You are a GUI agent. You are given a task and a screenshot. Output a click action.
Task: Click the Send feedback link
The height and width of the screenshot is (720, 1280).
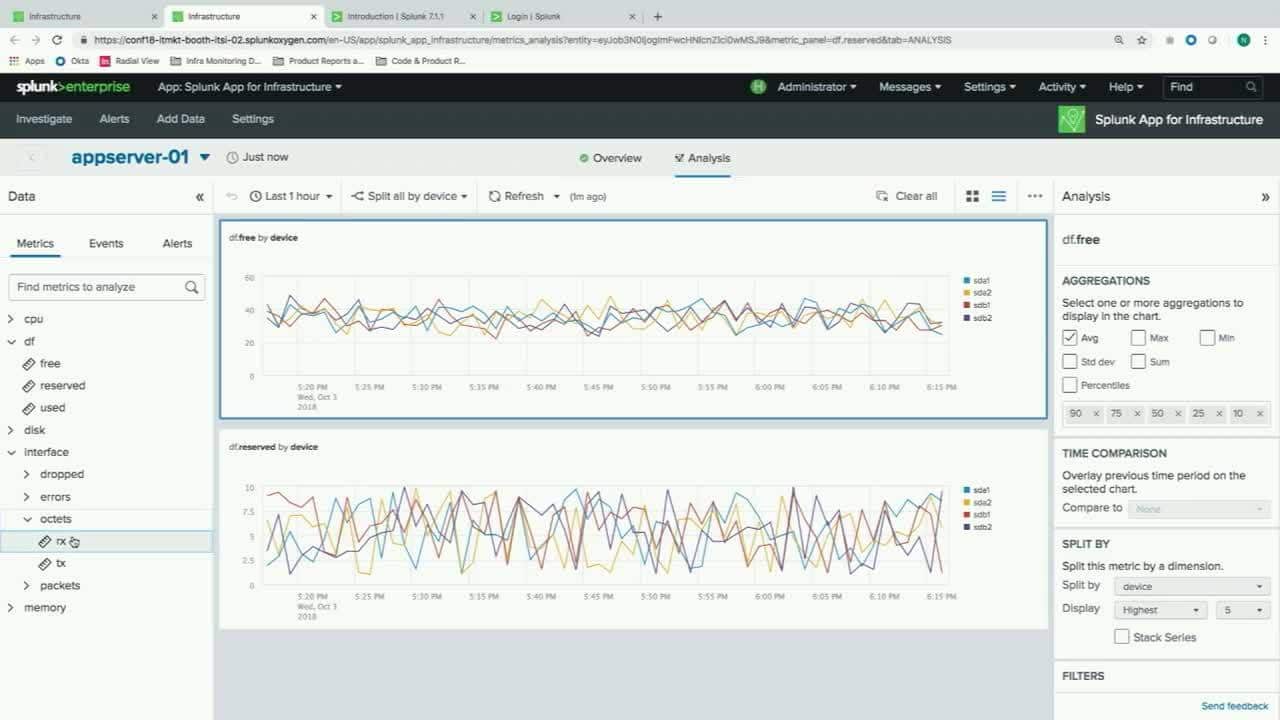(1235, 706)
